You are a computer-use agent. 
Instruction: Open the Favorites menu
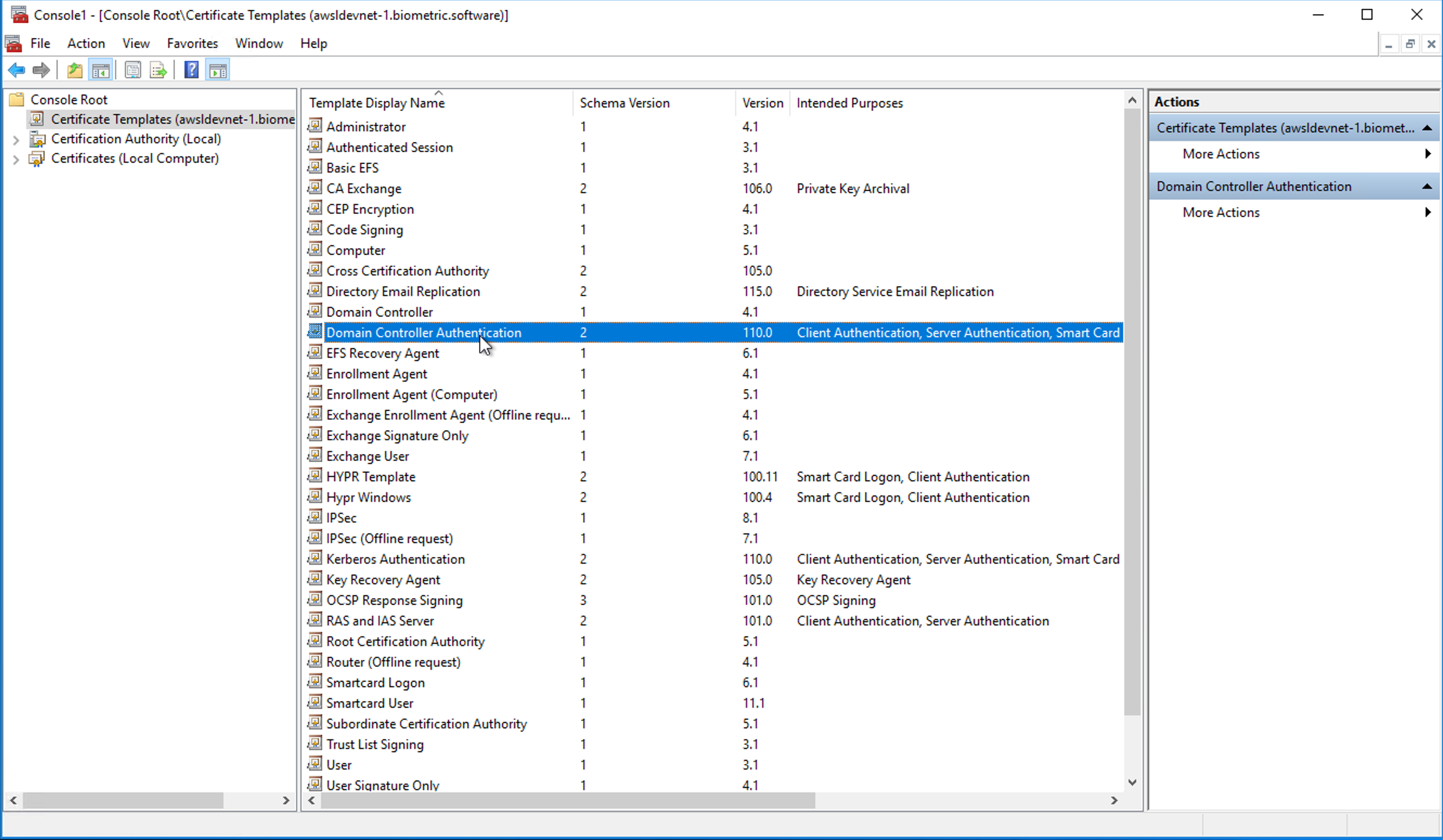coord(192,43)
